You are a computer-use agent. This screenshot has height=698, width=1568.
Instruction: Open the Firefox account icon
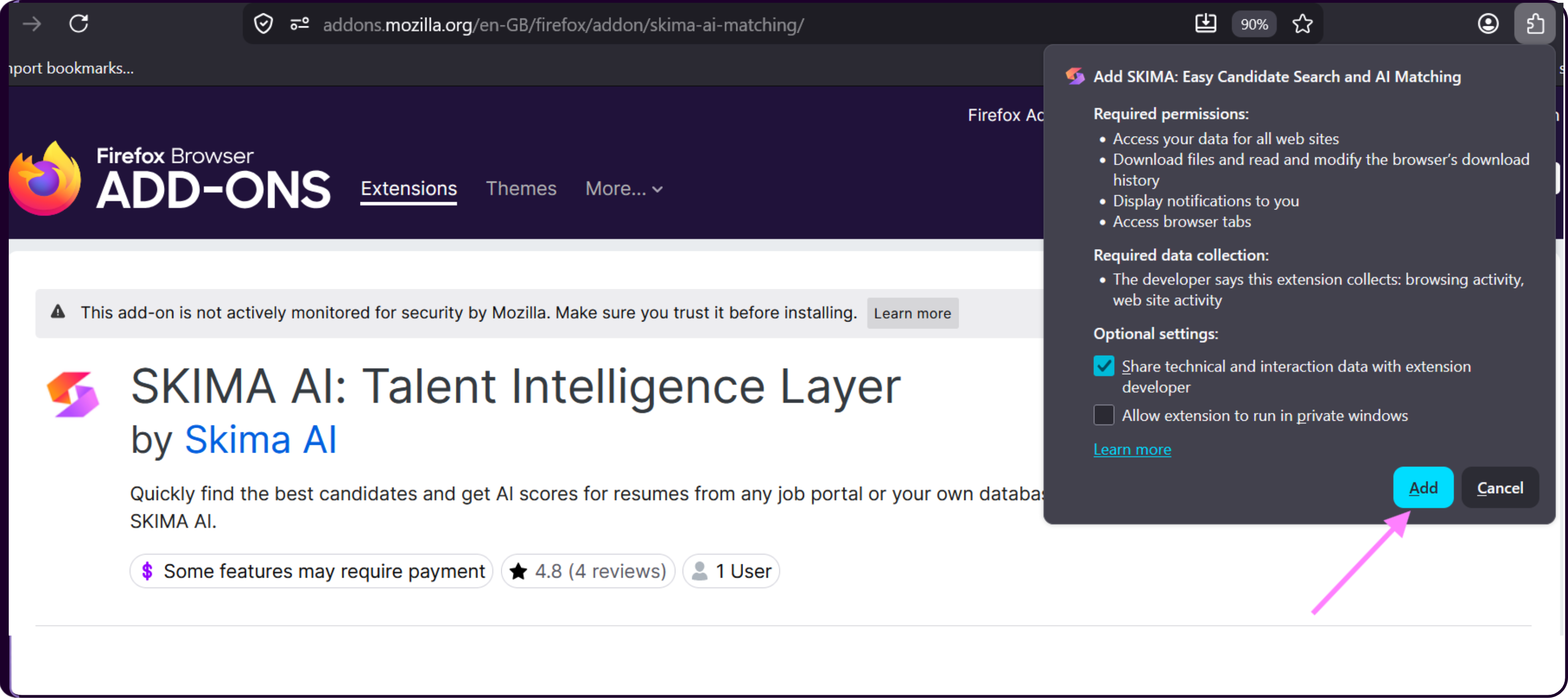[x=1488, y=24]
